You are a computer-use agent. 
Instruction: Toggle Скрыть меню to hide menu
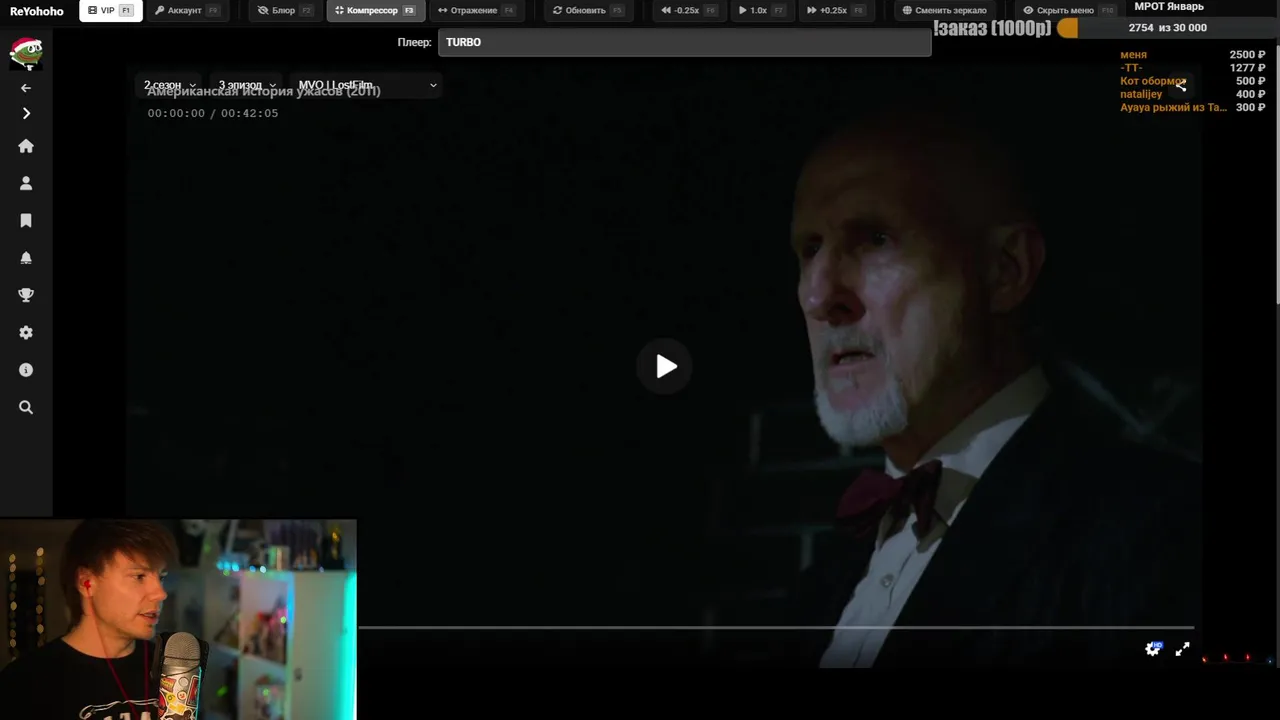1068,11
